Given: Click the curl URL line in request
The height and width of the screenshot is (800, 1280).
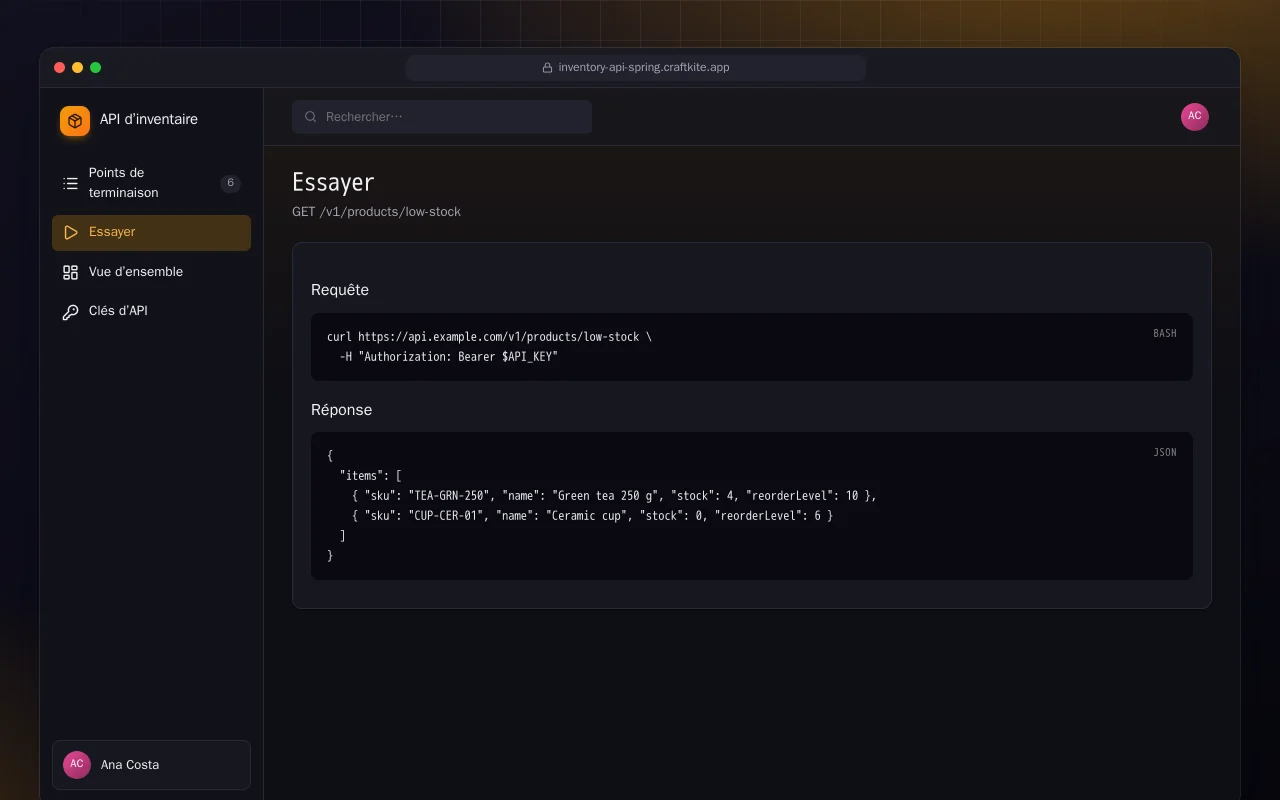Looking at the screenshot, I should [489, 337].
